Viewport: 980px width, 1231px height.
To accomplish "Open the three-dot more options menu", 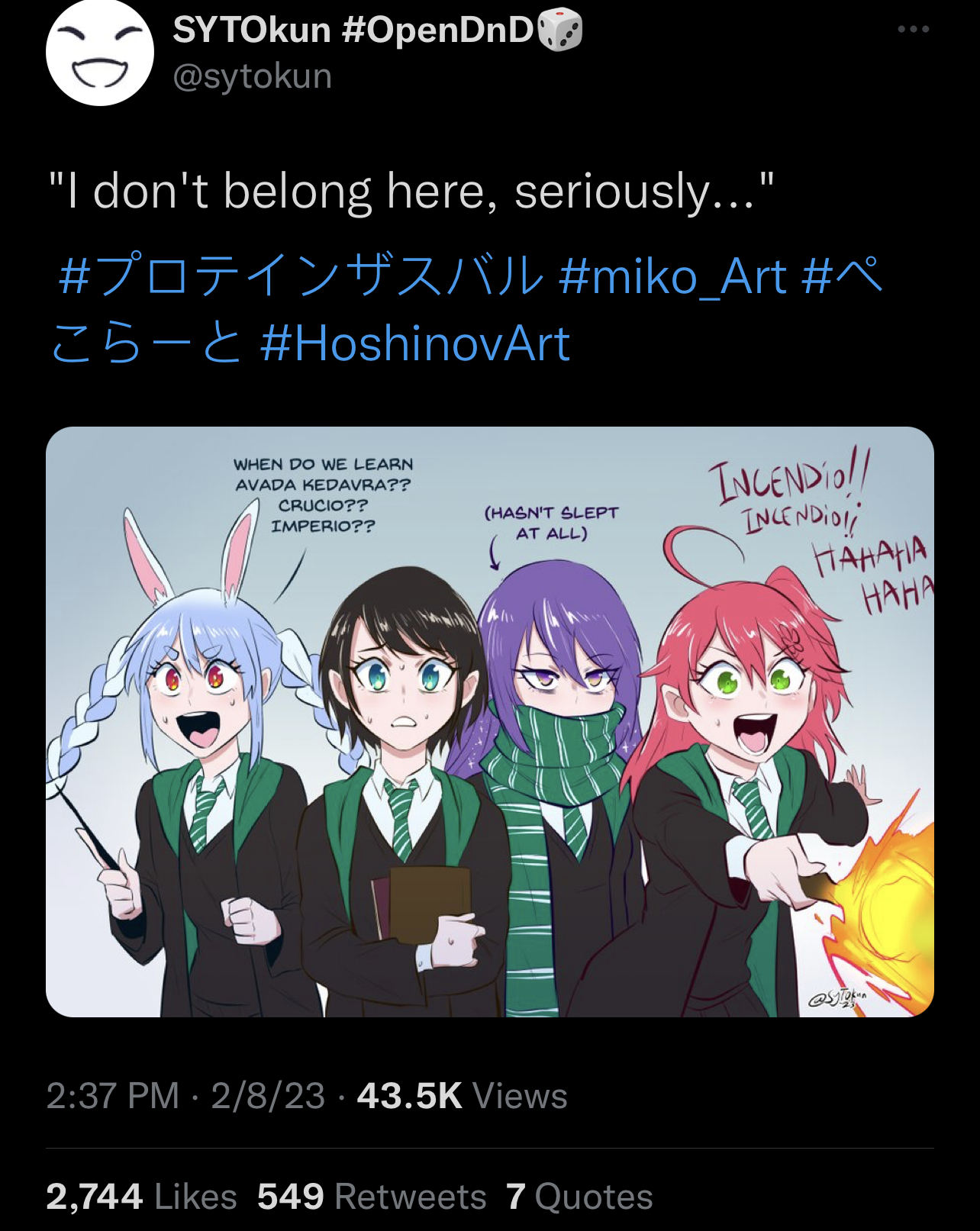I will pos(913,29).
